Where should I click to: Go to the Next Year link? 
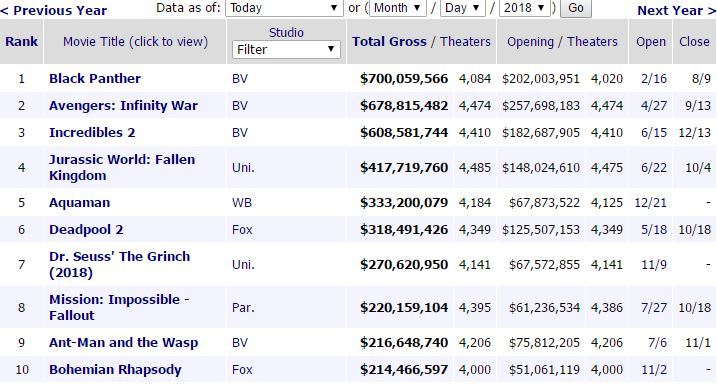coord(677,11)
